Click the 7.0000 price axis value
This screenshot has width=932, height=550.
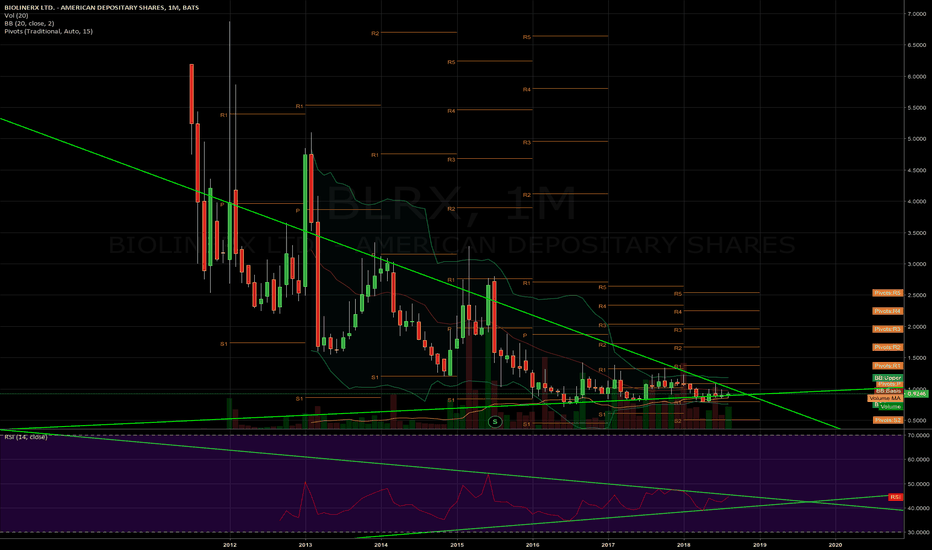click(917, 14)
